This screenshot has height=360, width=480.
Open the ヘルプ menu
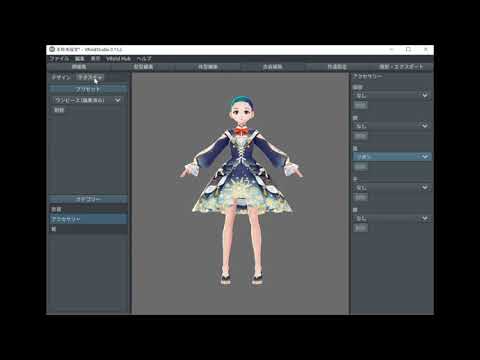pos(144,59)
